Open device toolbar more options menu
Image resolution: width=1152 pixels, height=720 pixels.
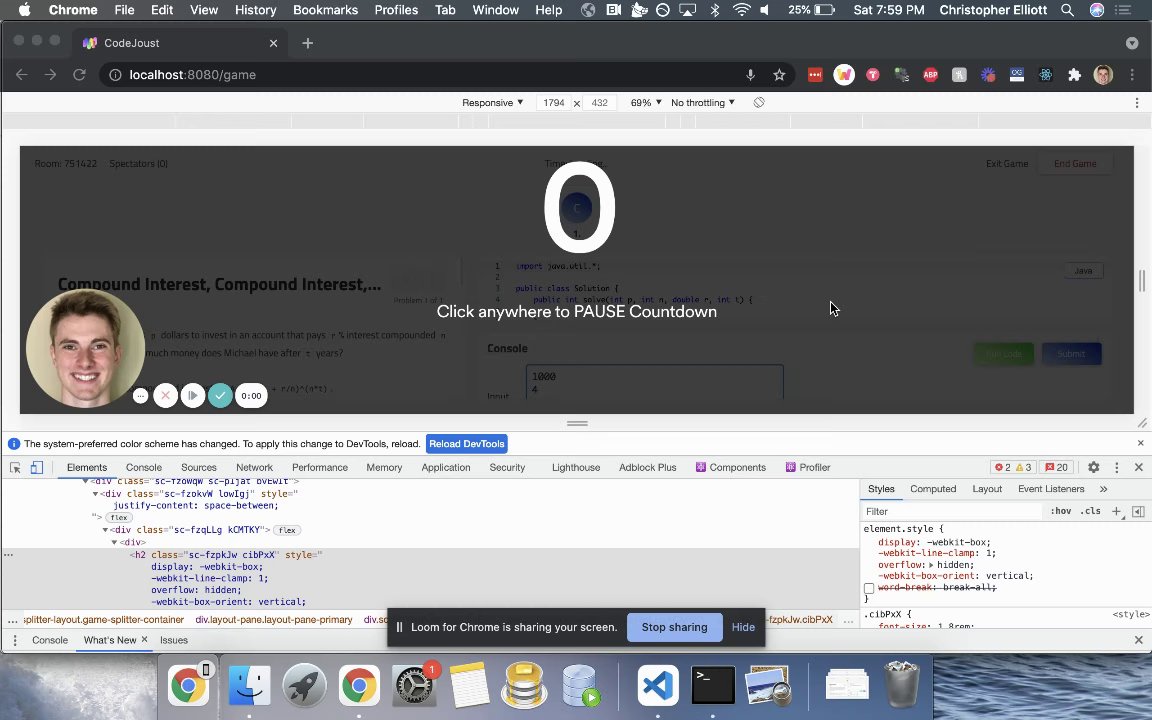coord(1137,103)
